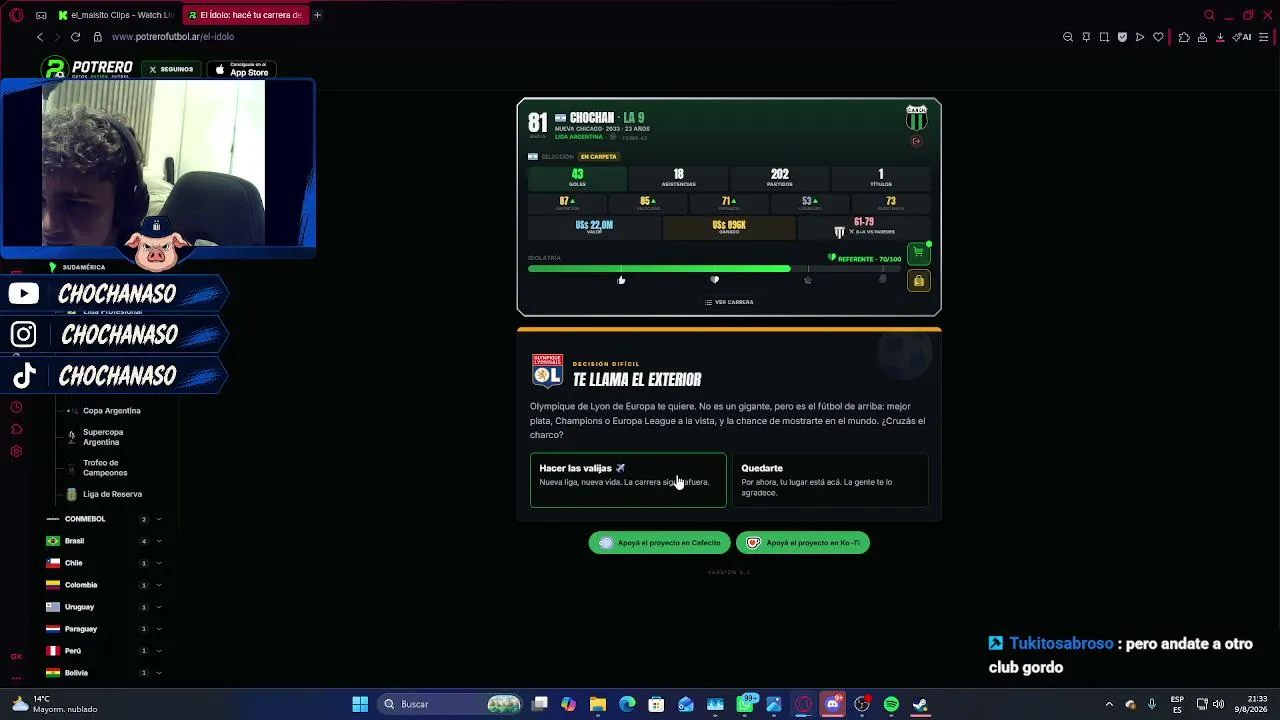Click the Nueva Chicago club crest
This screenshot has width=1280, height=720.
coord(916,119)
